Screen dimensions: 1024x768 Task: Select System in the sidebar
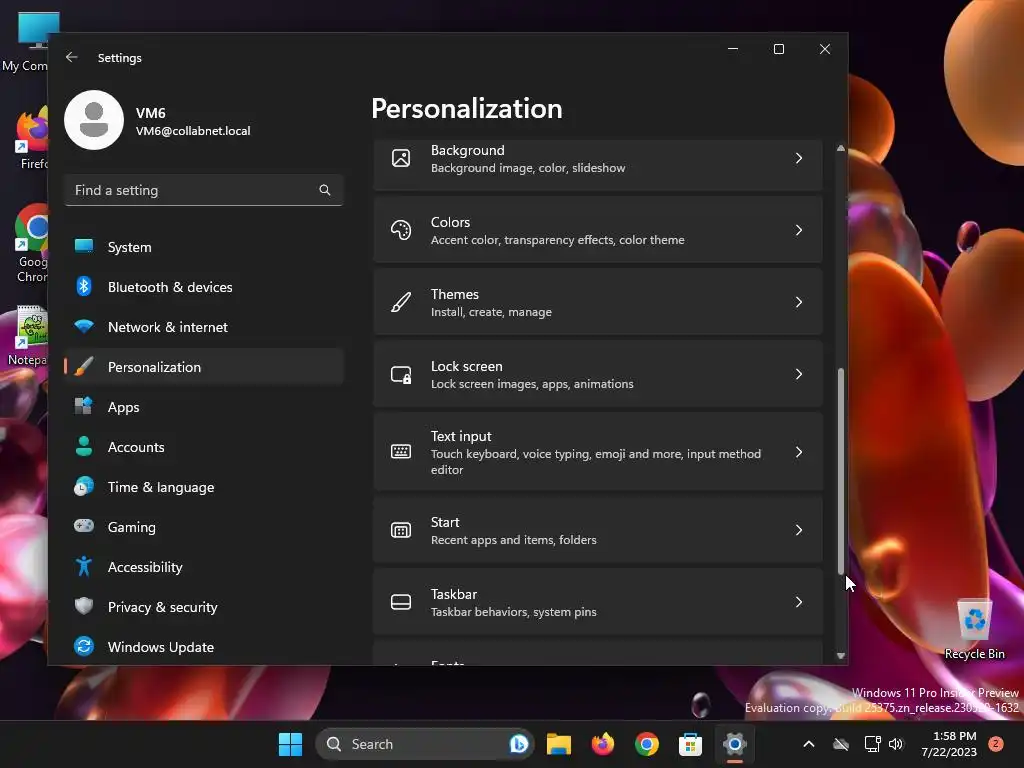click(204, 247)
